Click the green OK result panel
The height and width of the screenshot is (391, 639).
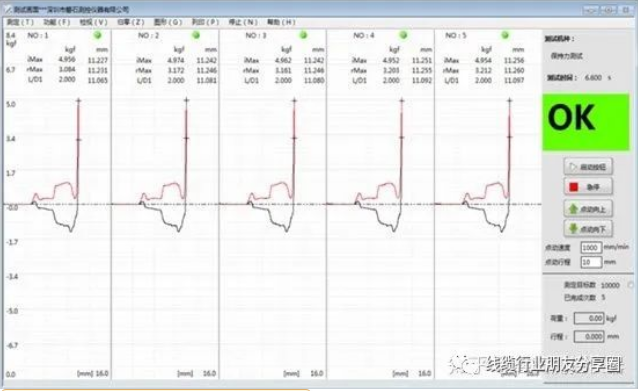click(x=586, y=122)
